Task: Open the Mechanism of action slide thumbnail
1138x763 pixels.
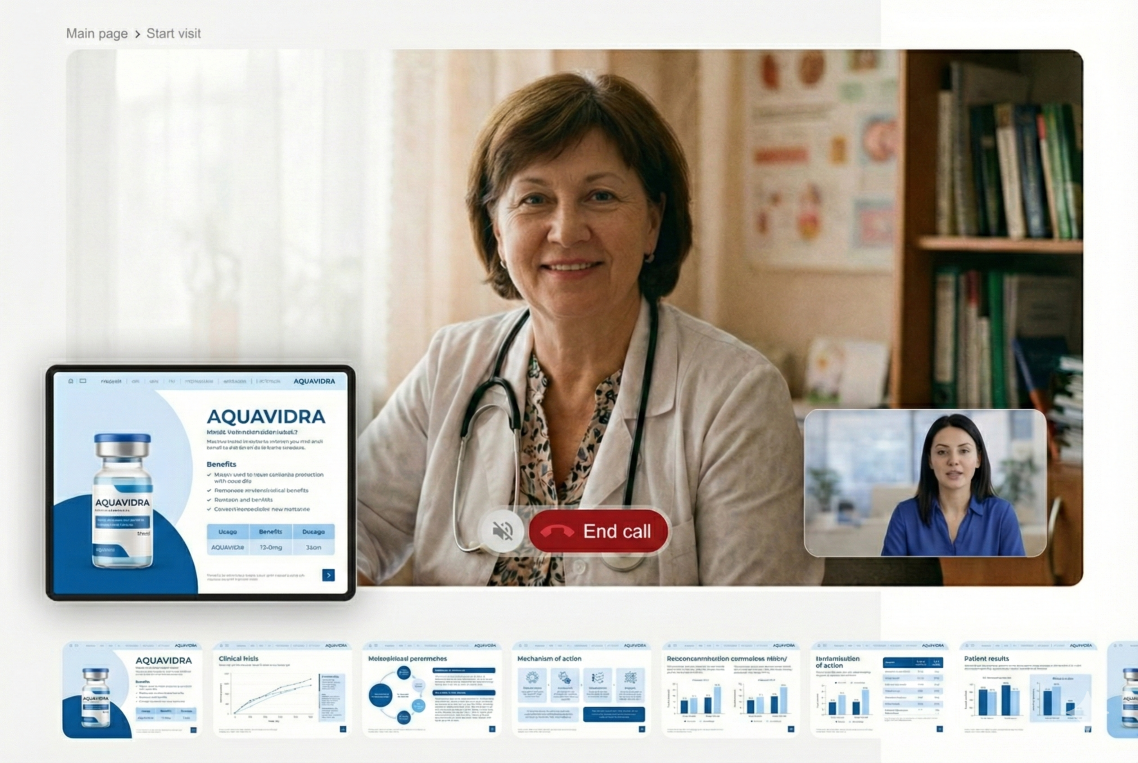Action: click(581, 690)
